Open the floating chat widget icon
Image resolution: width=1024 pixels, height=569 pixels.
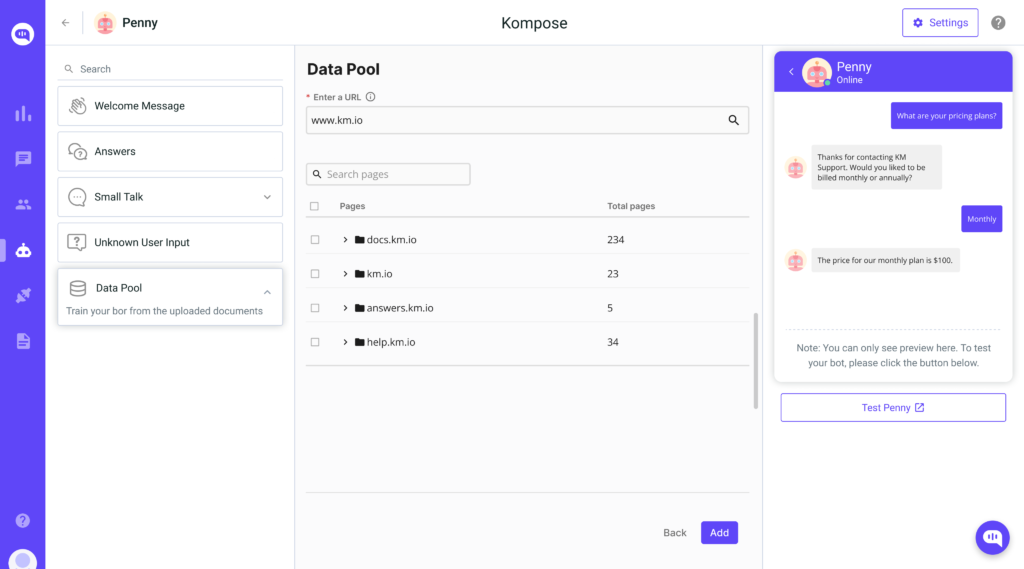992,538
